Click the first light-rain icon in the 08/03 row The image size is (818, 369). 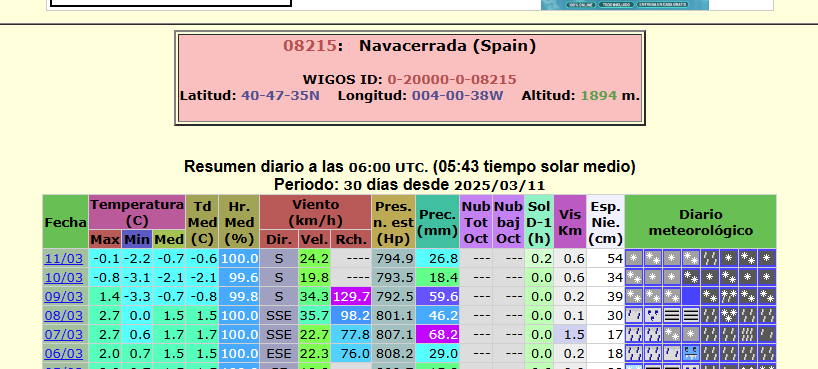[x=634, y=315]
